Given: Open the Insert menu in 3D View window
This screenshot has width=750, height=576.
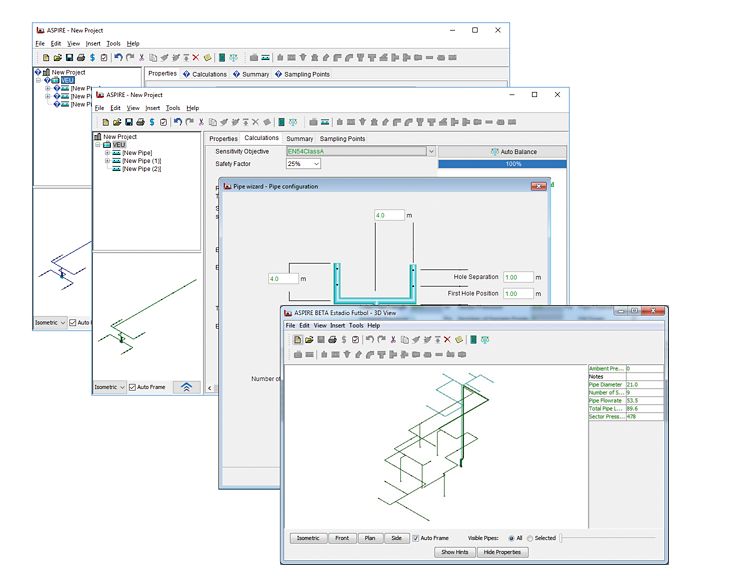Looking at the screenshot, I should (x=337, y=325).
